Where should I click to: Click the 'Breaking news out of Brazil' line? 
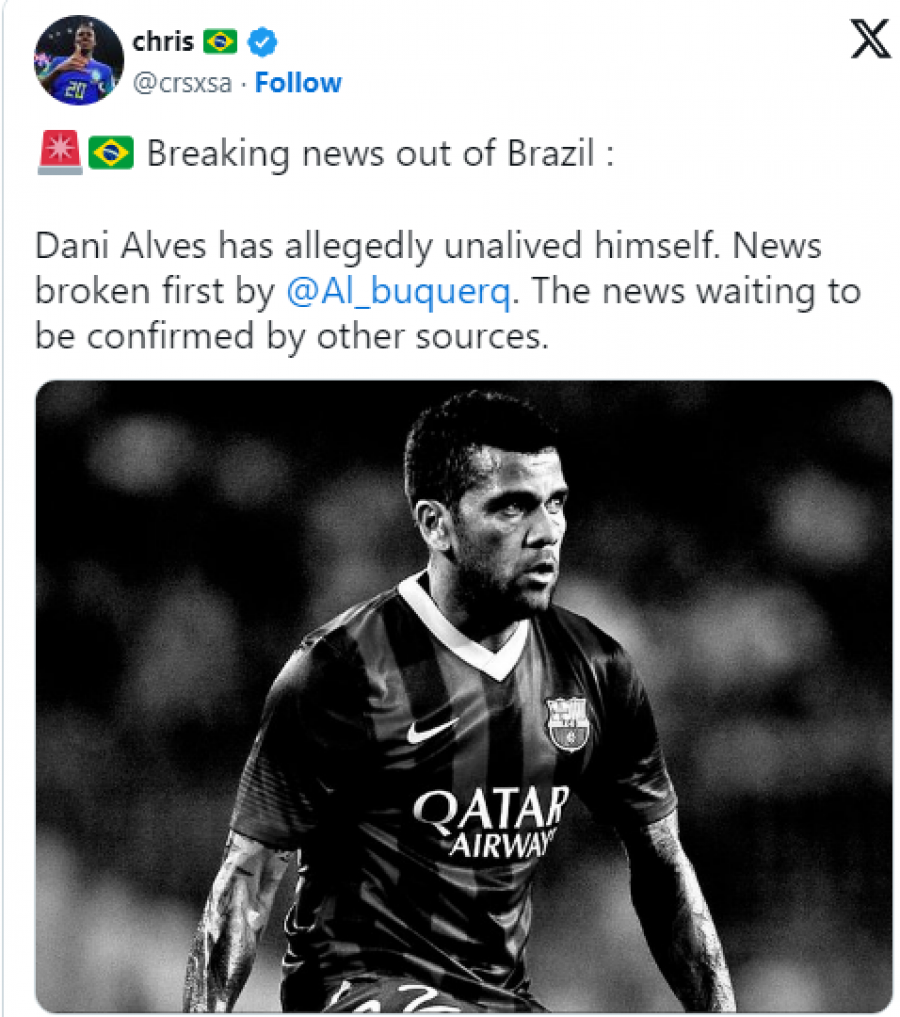[x=380, y=154]
